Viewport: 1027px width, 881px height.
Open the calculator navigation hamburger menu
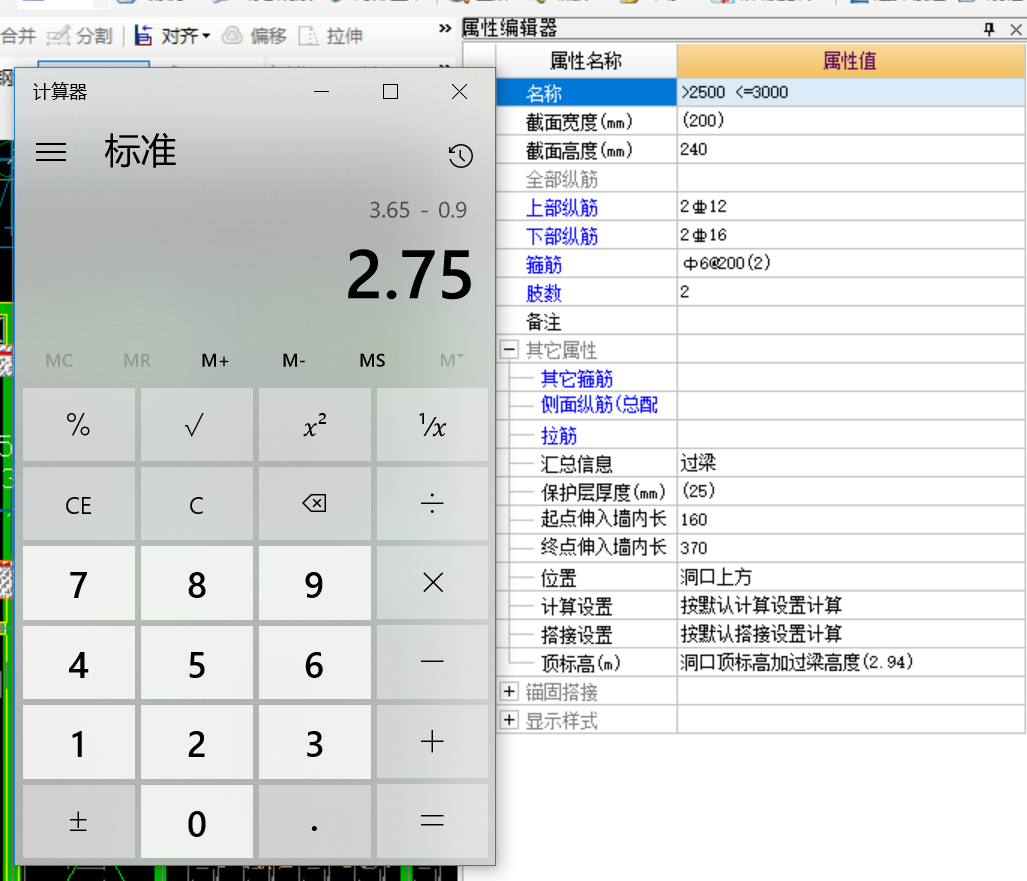50,152
